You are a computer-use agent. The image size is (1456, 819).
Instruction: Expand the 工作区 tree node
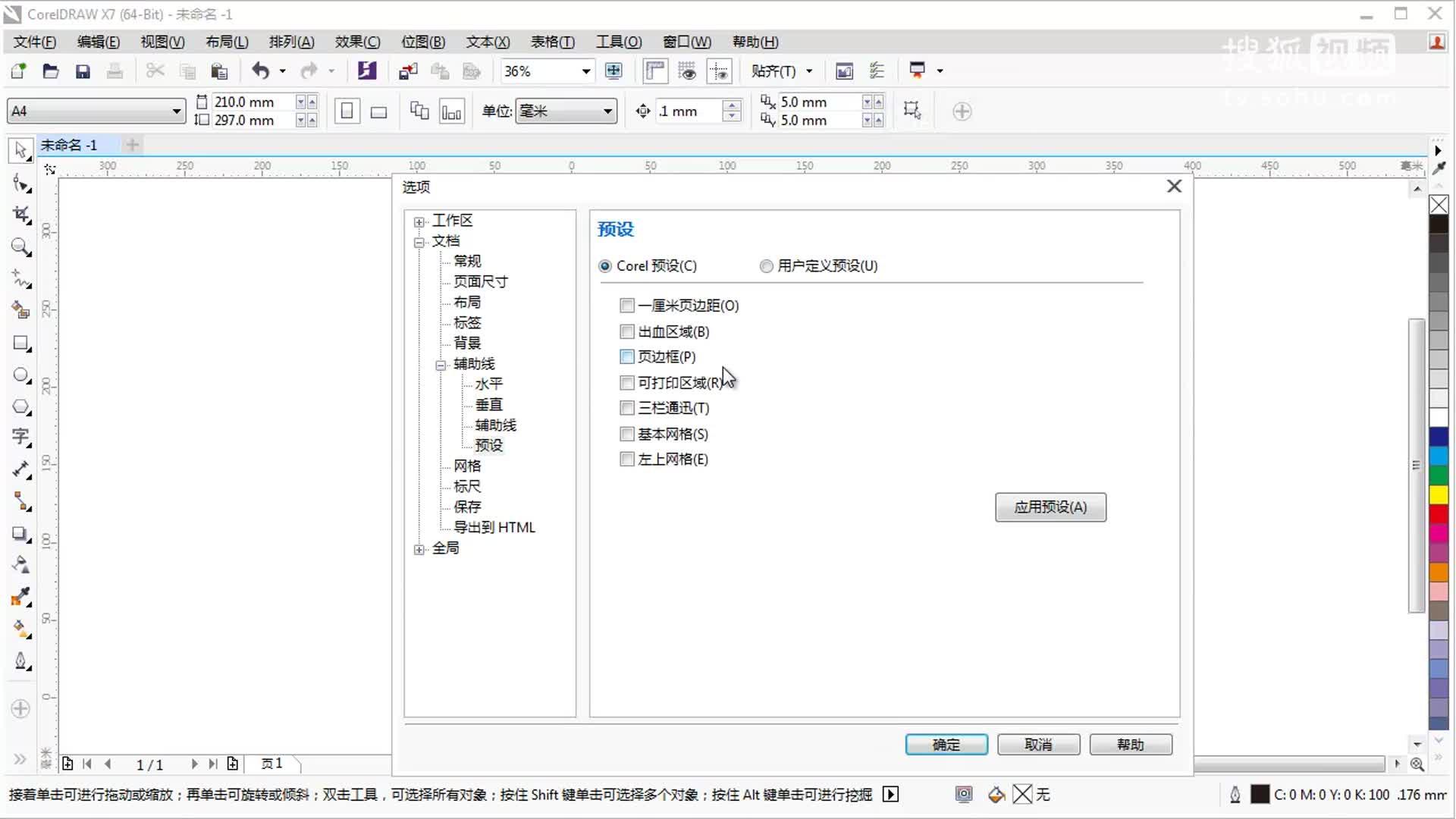[420, 221]
